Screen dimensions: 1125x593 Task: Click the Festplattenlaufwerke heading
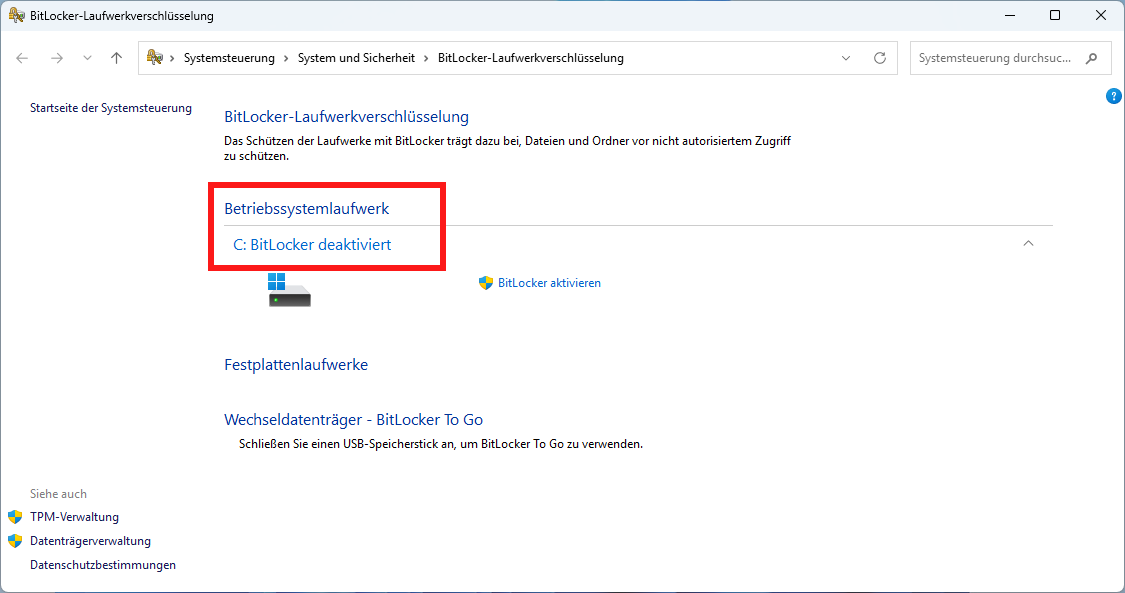point(296,364)
